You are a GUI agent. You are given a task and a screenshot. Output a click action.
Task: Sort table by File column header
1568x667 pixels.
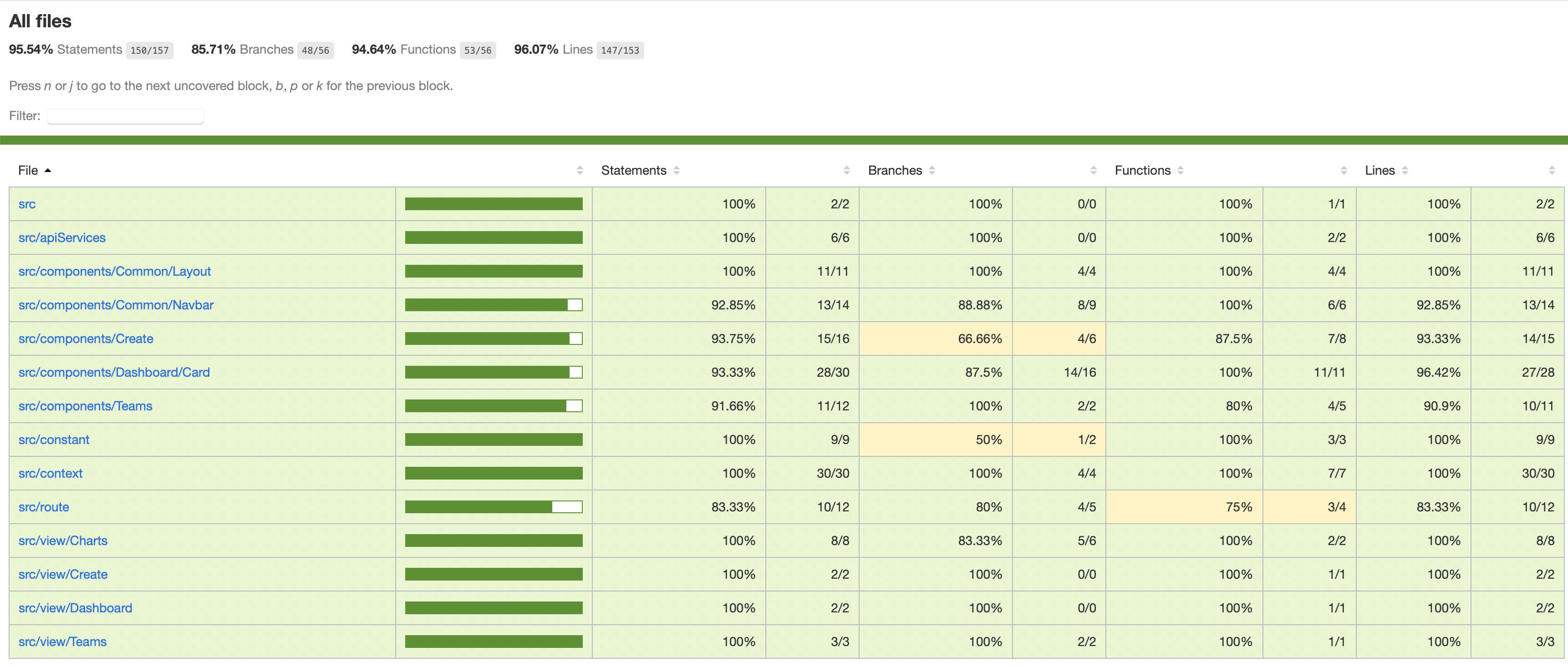[x=28, y=171]
